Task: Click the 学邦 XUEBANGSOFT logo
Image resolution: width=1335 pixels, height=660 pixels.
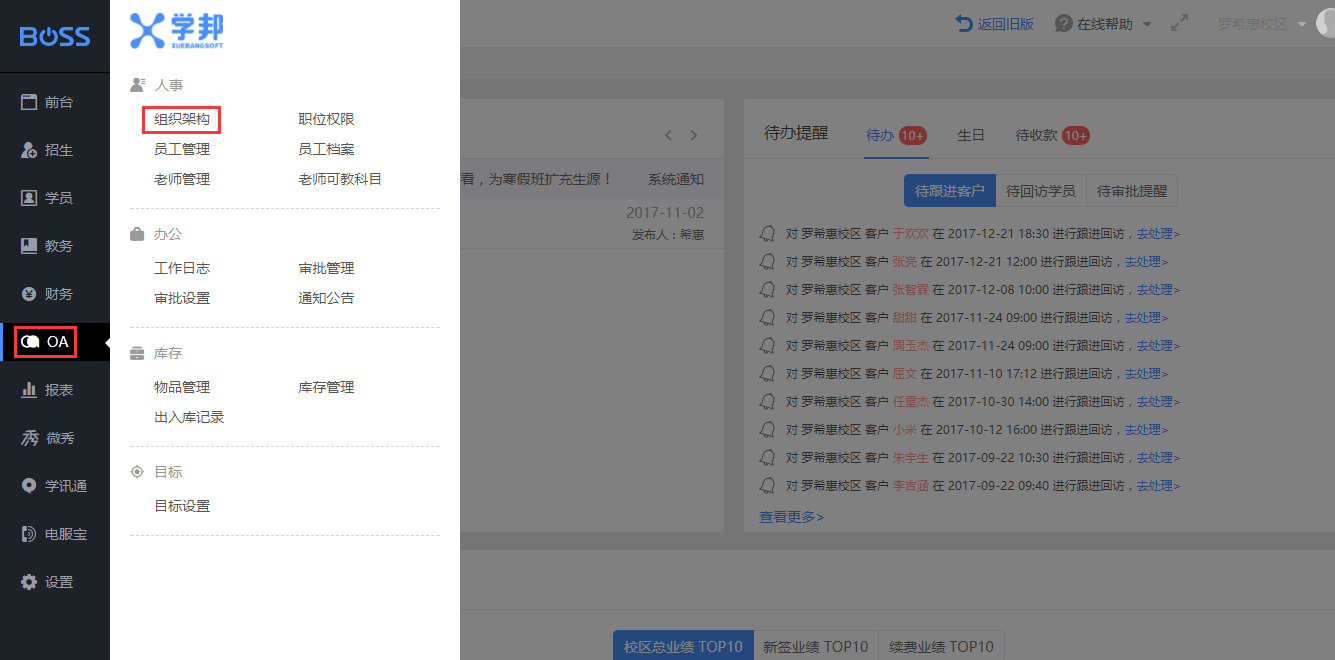Action: pos(177,31)
